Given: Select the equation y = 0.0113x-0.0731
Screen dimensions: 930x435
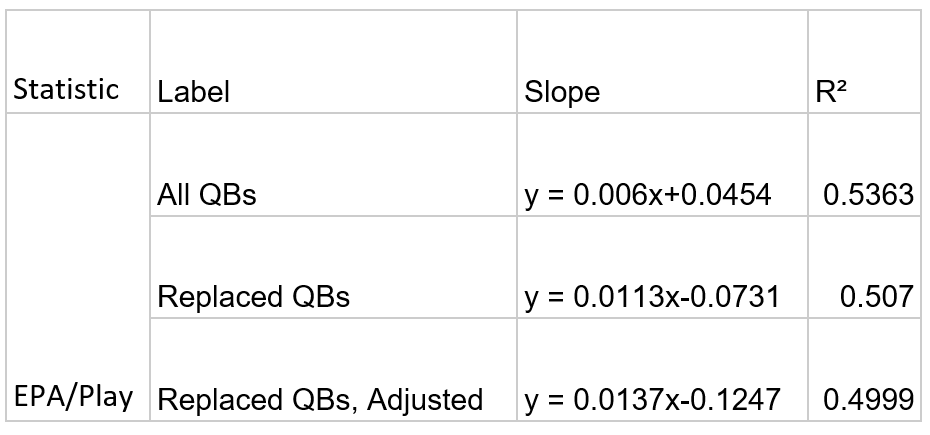Looking at the screenshot, I should (x=651, y=297).
